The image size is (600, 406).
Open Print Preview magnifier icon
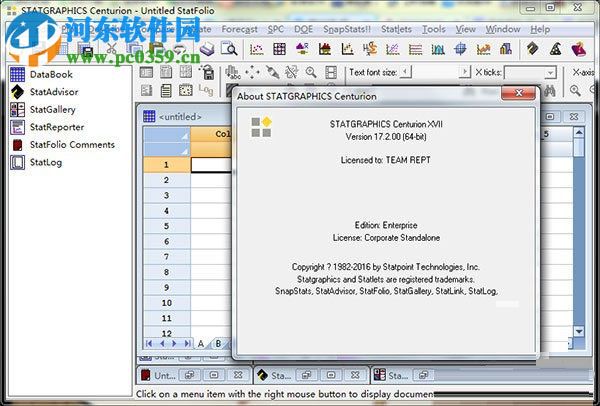tap(230, 49)
